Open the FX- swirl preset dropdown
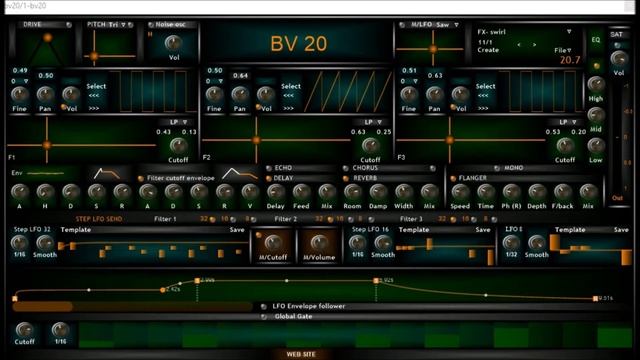 pyautogui.click(x=569, y=31)
